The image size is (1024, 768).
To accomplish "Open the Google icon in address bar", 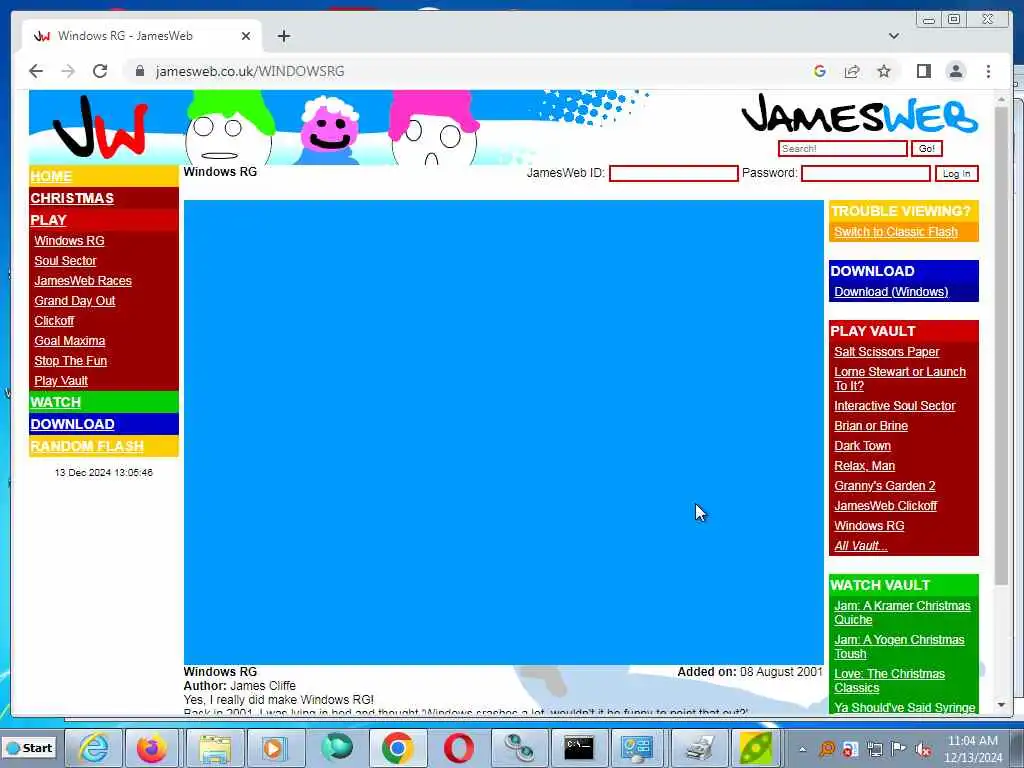I will (820, 71).
